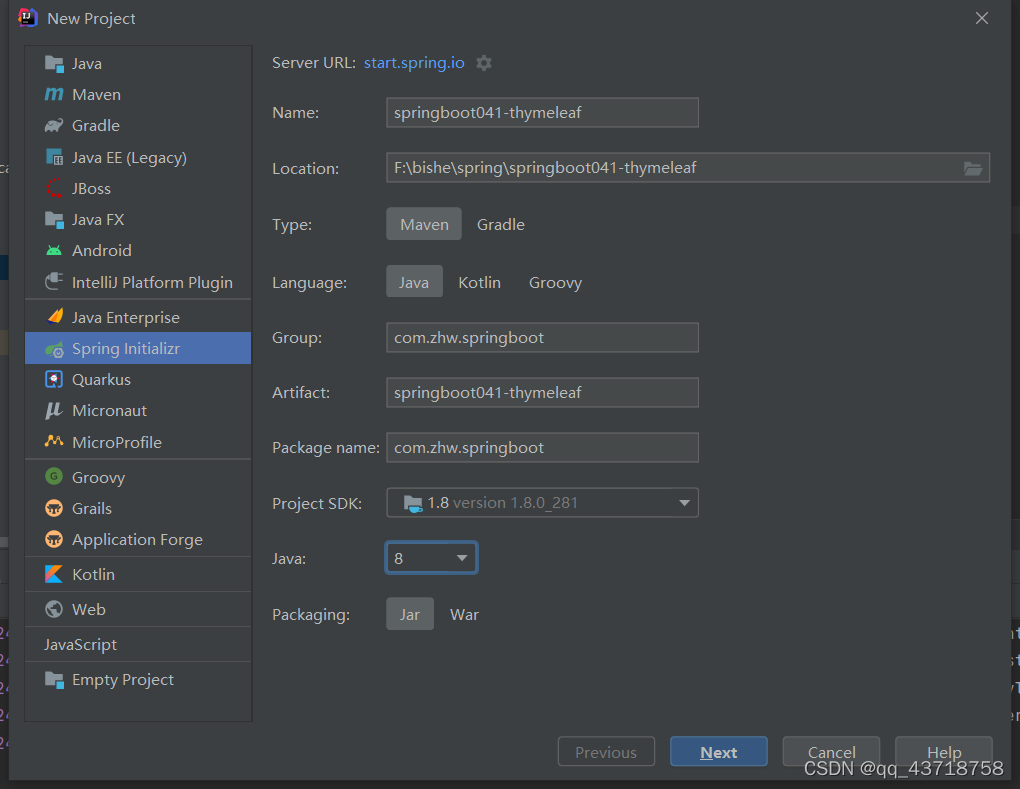Select Maven in the project type list
This screenshot has width=1020, height=789.
click(x=138, y=94)
